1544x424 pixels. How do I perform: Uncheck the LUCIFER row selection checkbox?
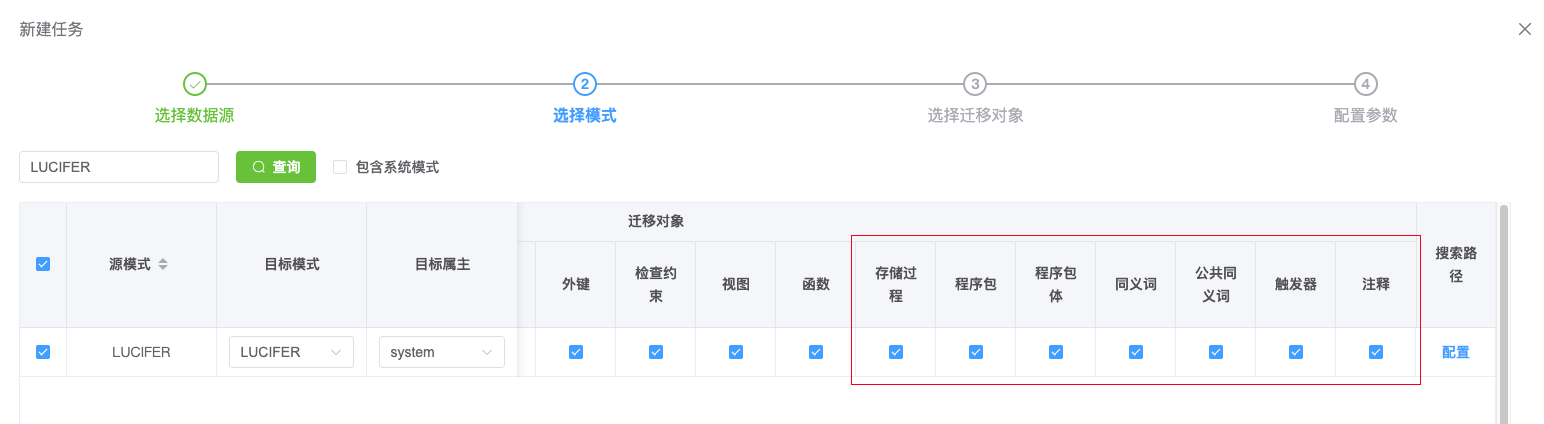[x=43, y=352]
